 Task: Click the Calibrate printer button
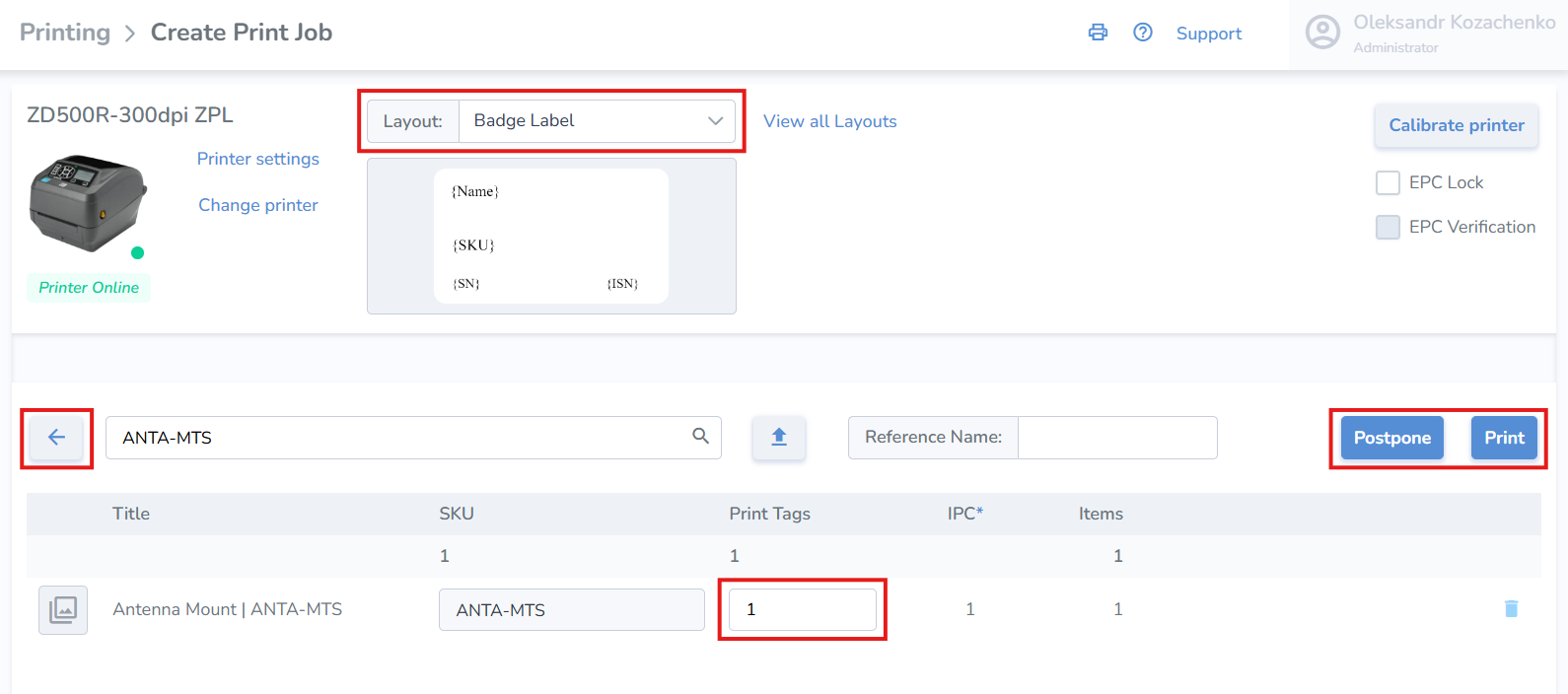coord(1456,125)
